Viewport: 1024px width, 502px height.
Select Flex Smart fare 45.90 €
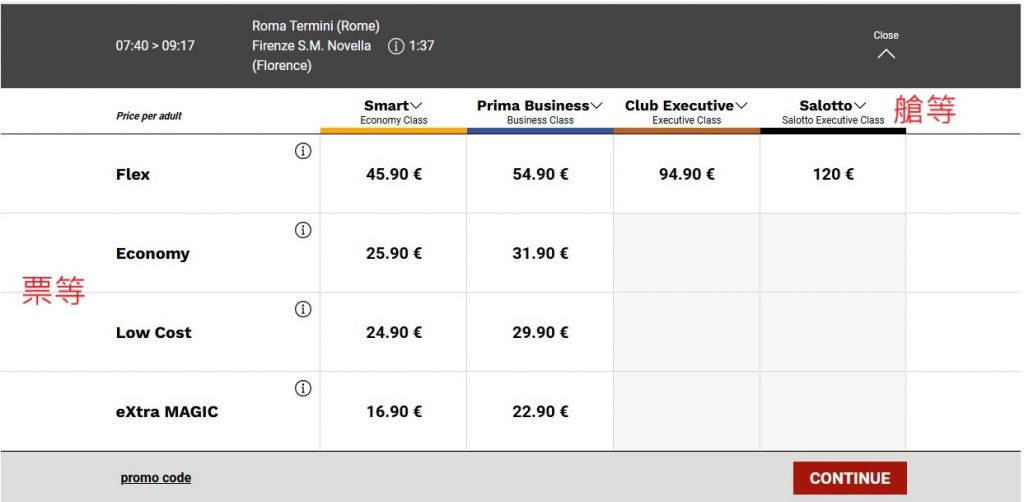pyautogui.click(x=394, y=174)
